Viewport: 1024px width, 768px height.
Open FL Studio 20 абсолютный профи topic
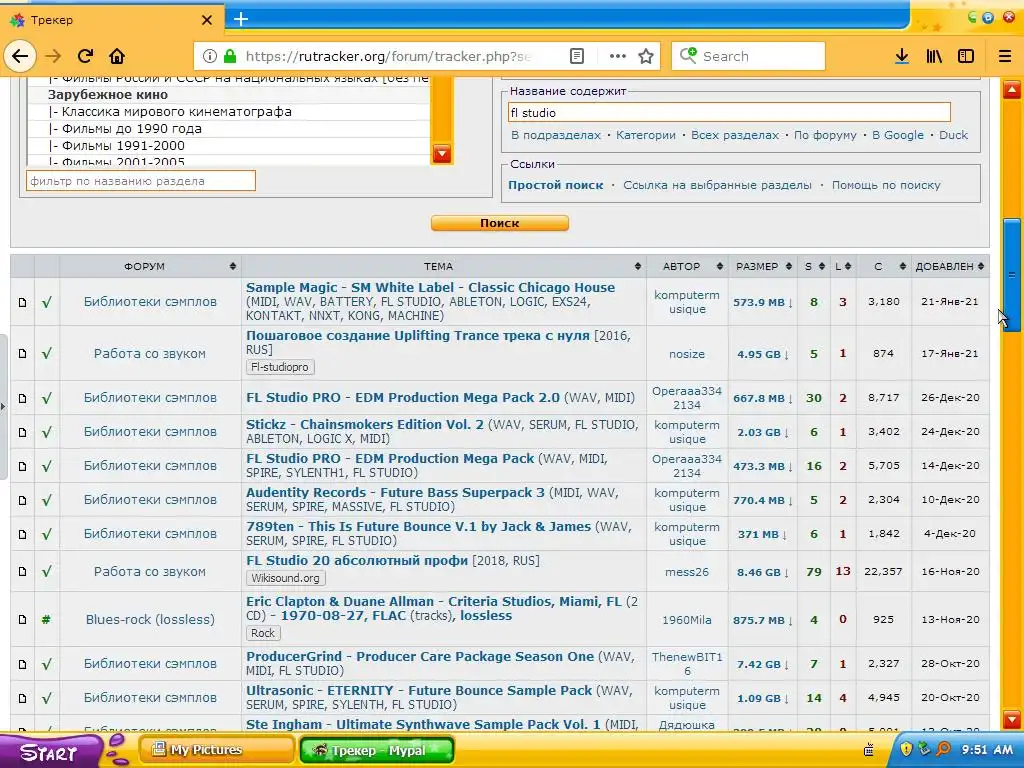click(357, 560)
